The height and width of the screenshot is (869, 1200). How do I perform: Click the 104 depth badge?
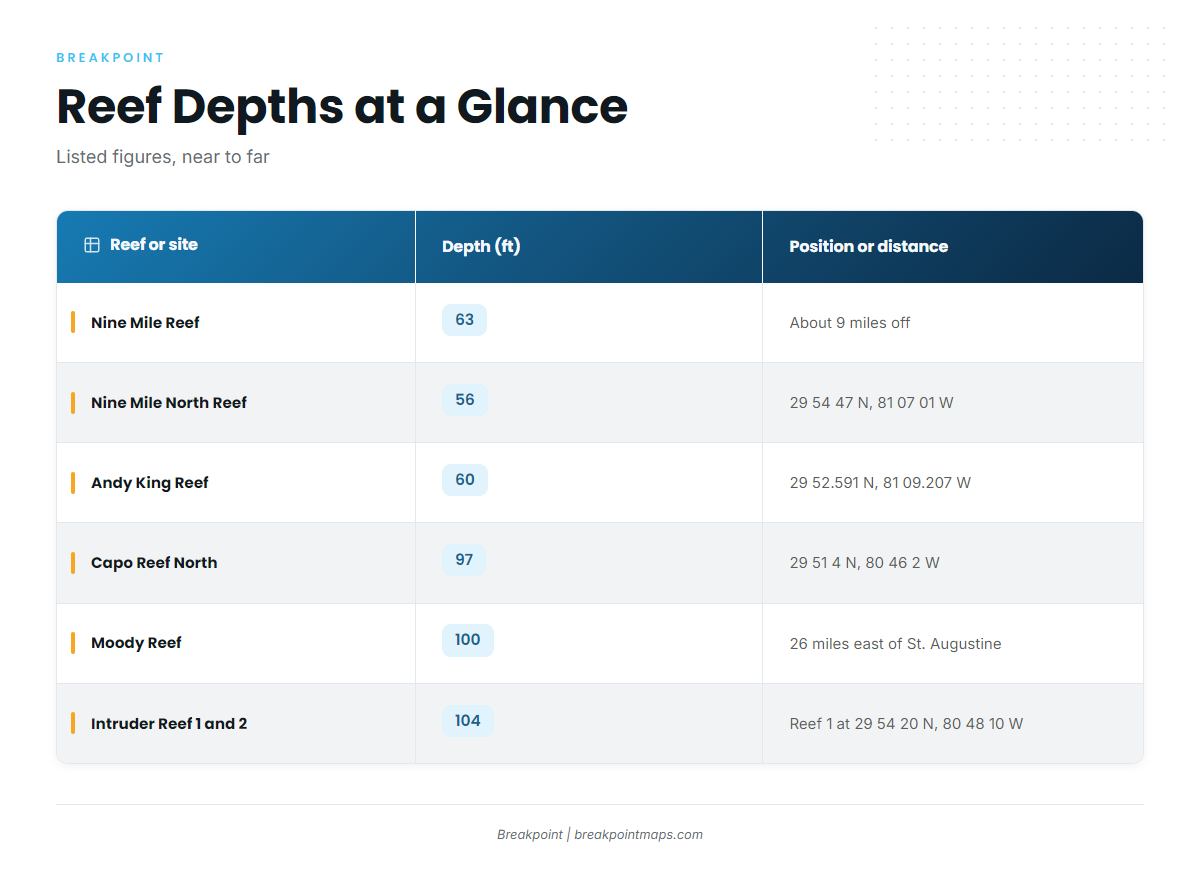tap(468, 720)
